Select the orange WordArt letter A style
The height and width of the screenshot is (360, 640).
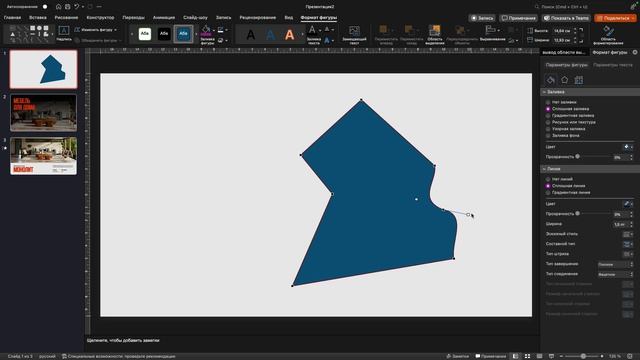click(x=289, y=35)
